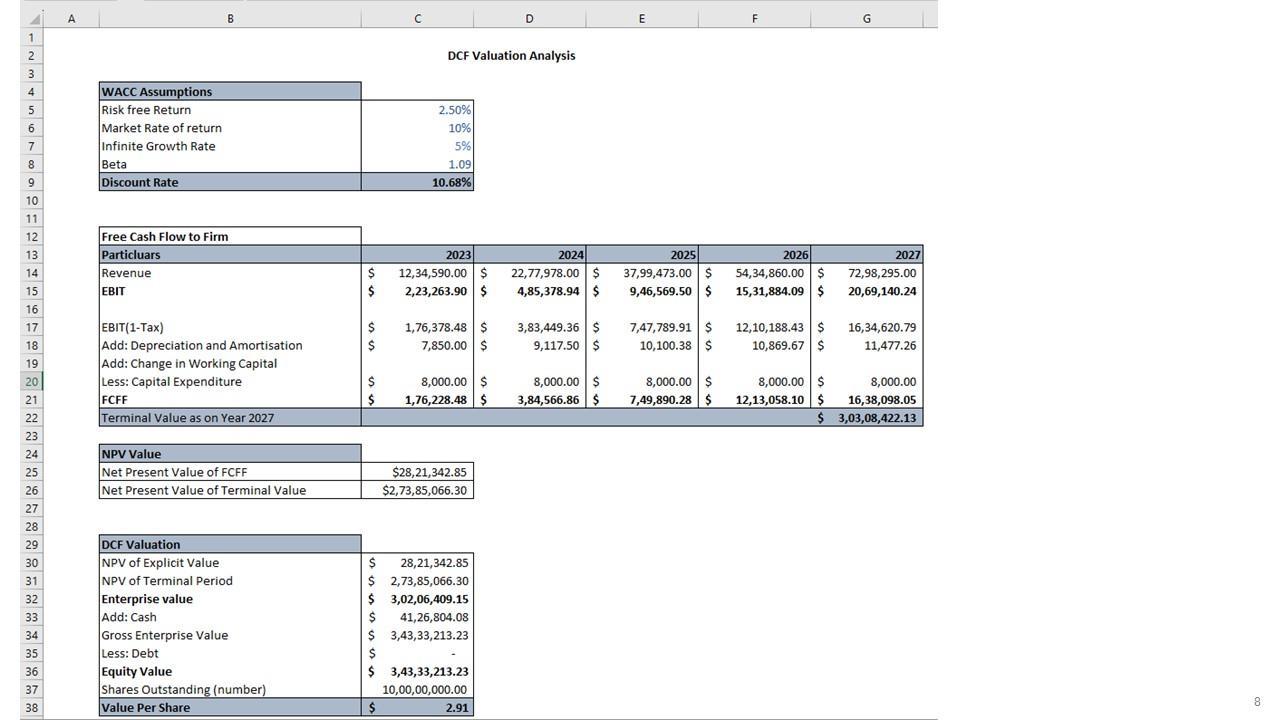Select column G header
Viewport: 1280px width, 720px height.
click(866, 18)
